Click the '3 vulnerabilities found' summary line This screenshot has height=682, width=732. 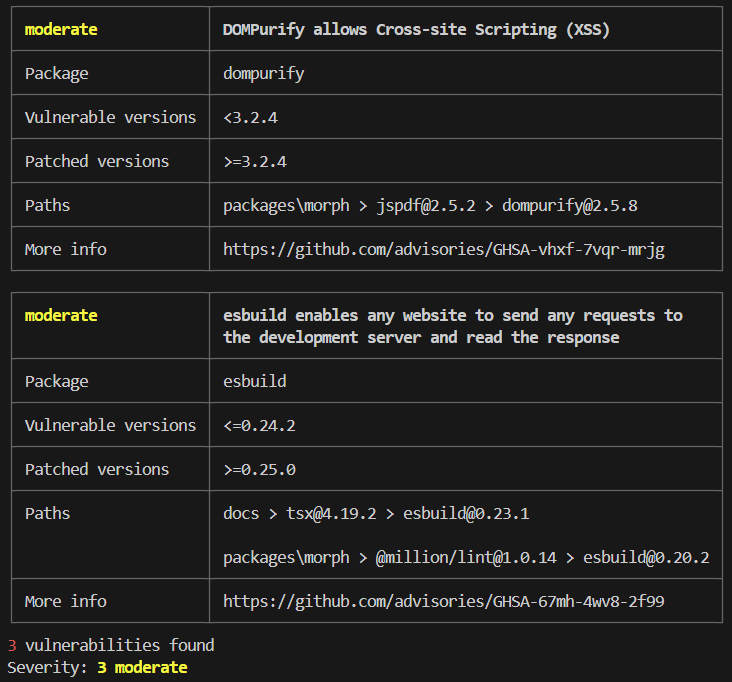pyautogui.click(x=111, y=645)
